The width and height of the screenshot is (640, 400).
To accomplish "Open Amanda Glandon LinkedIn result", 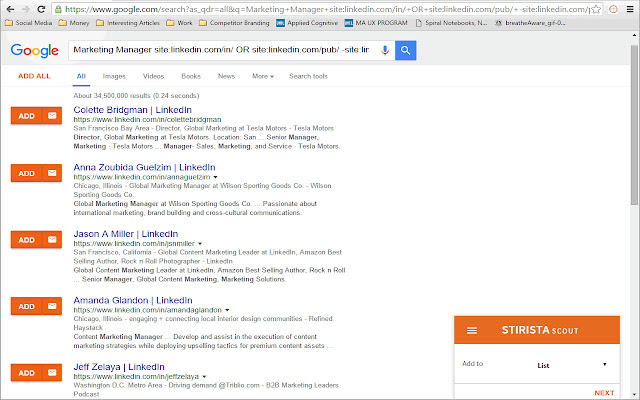I will [x=133, y=300].
